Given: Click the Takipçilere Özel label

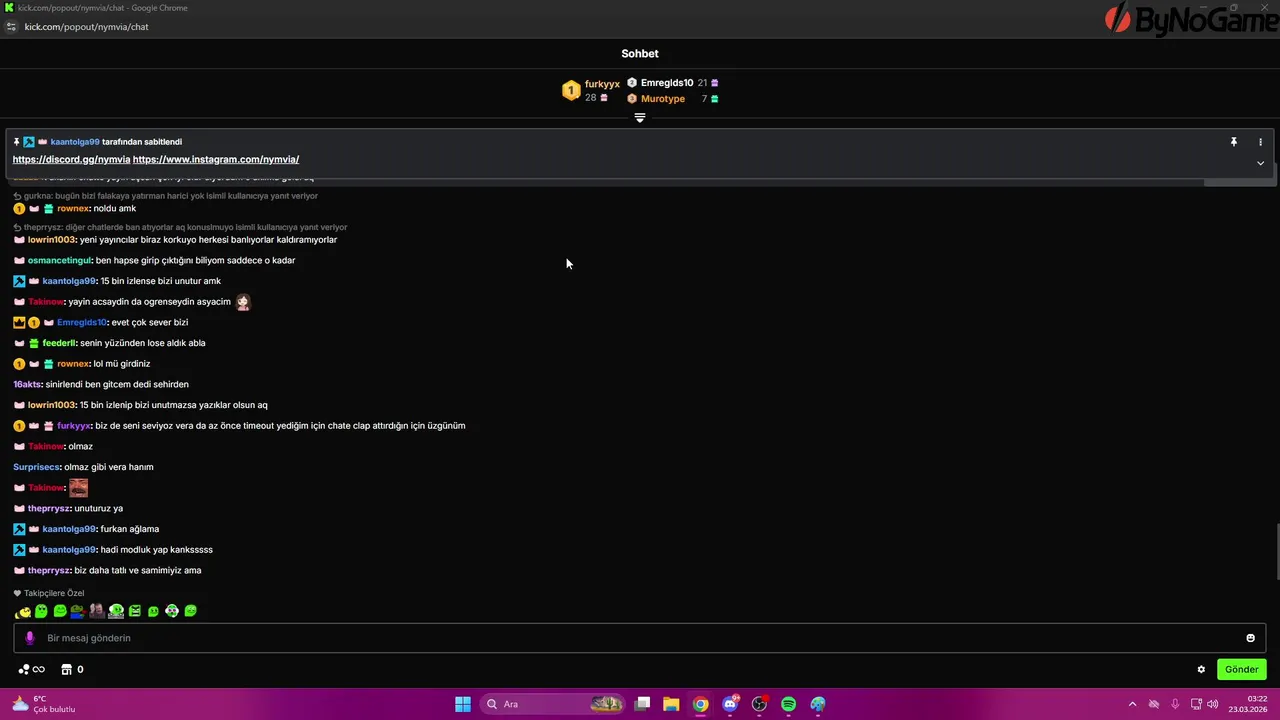Looking at the screenshot, I should click(x=54, y=593).
